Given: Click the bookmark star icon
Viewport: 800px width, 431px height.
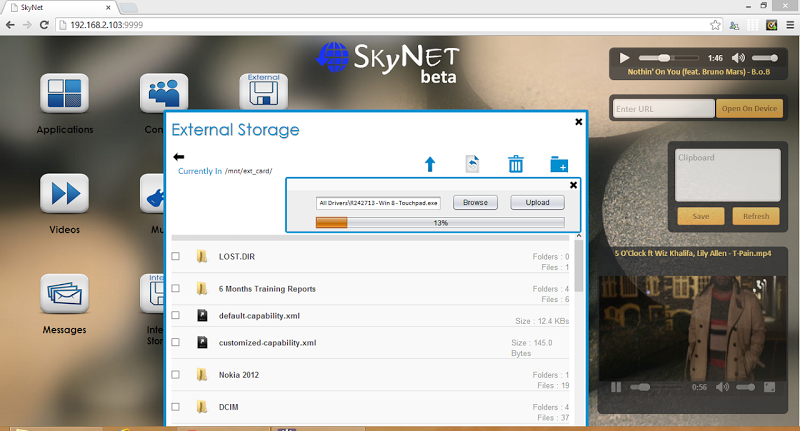Looking at the screenshot, I should click(x=715, y=25).
